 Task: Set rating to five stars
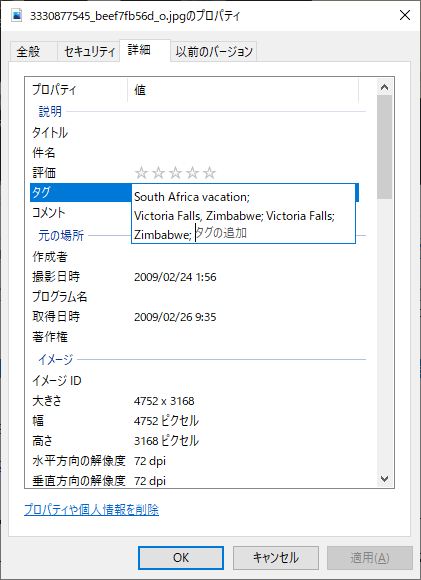pyautogui.click(x=209, y=173)
